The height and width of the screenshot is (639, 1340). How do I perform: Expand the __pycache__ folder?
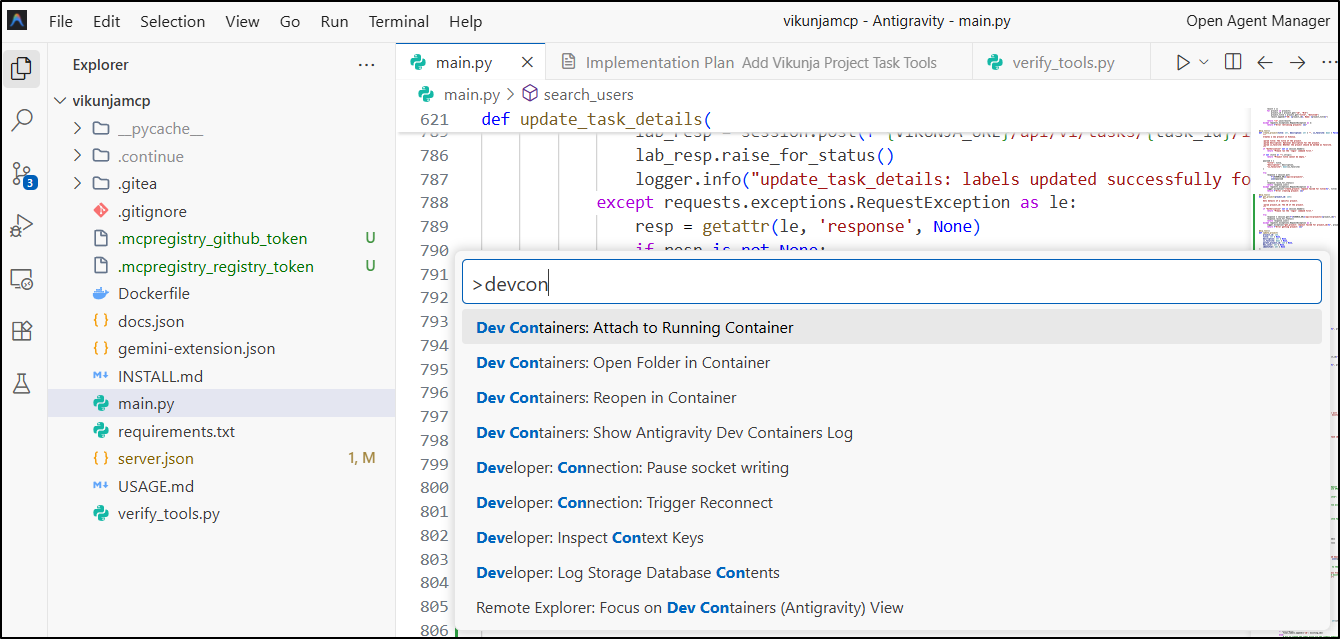[78, 129]
